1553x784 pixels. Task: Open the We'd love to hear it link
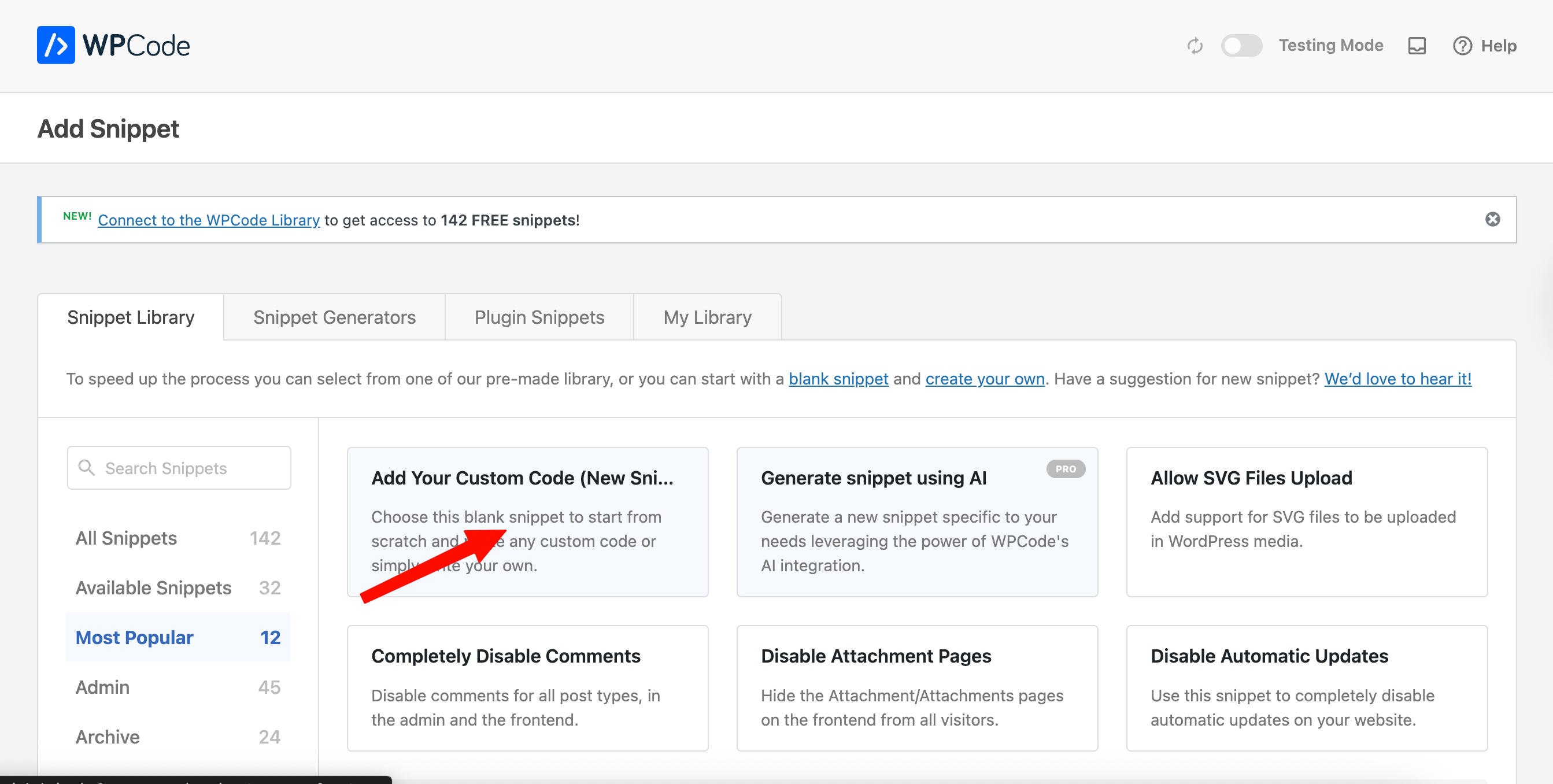coord(1397,379)
